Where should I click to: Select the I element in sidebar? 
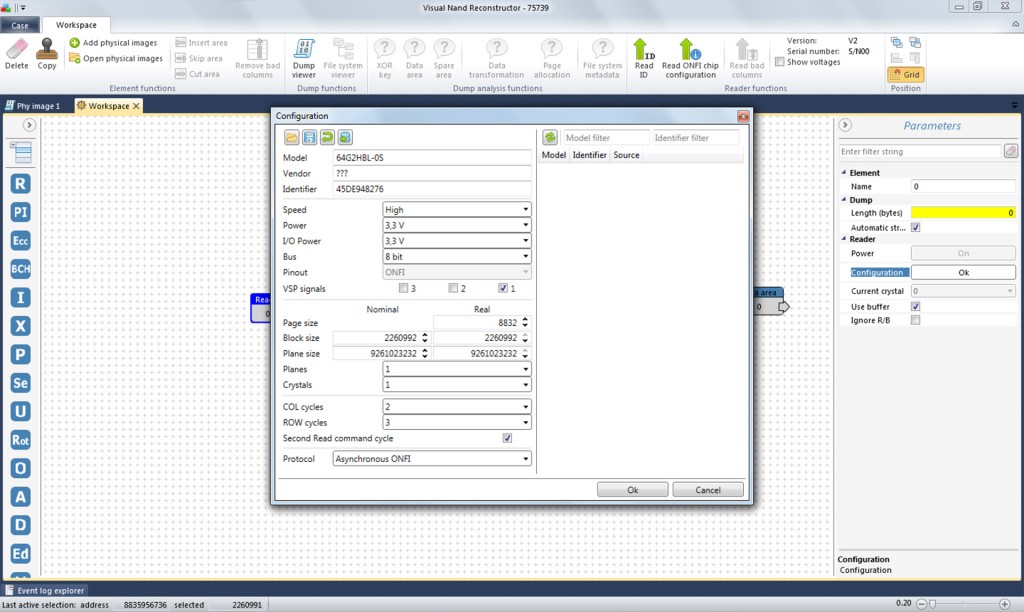(20, 298)
